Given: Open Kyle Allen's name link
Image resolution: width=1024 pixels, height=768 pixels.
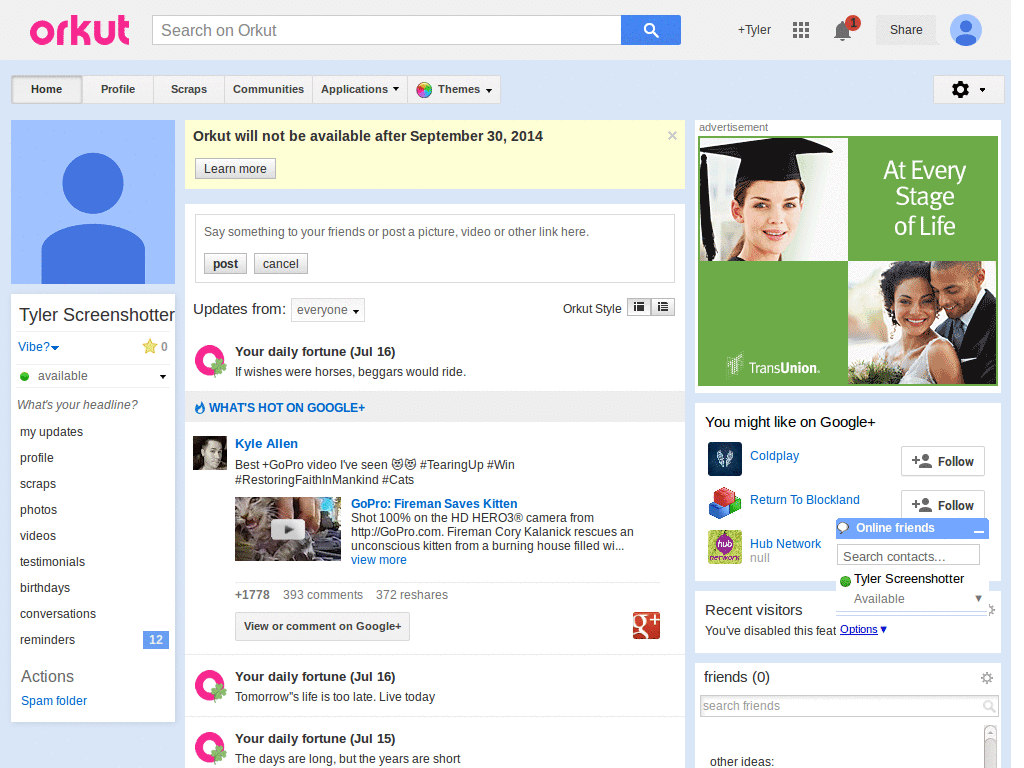Looking at the screenshot, I should 266,443.
